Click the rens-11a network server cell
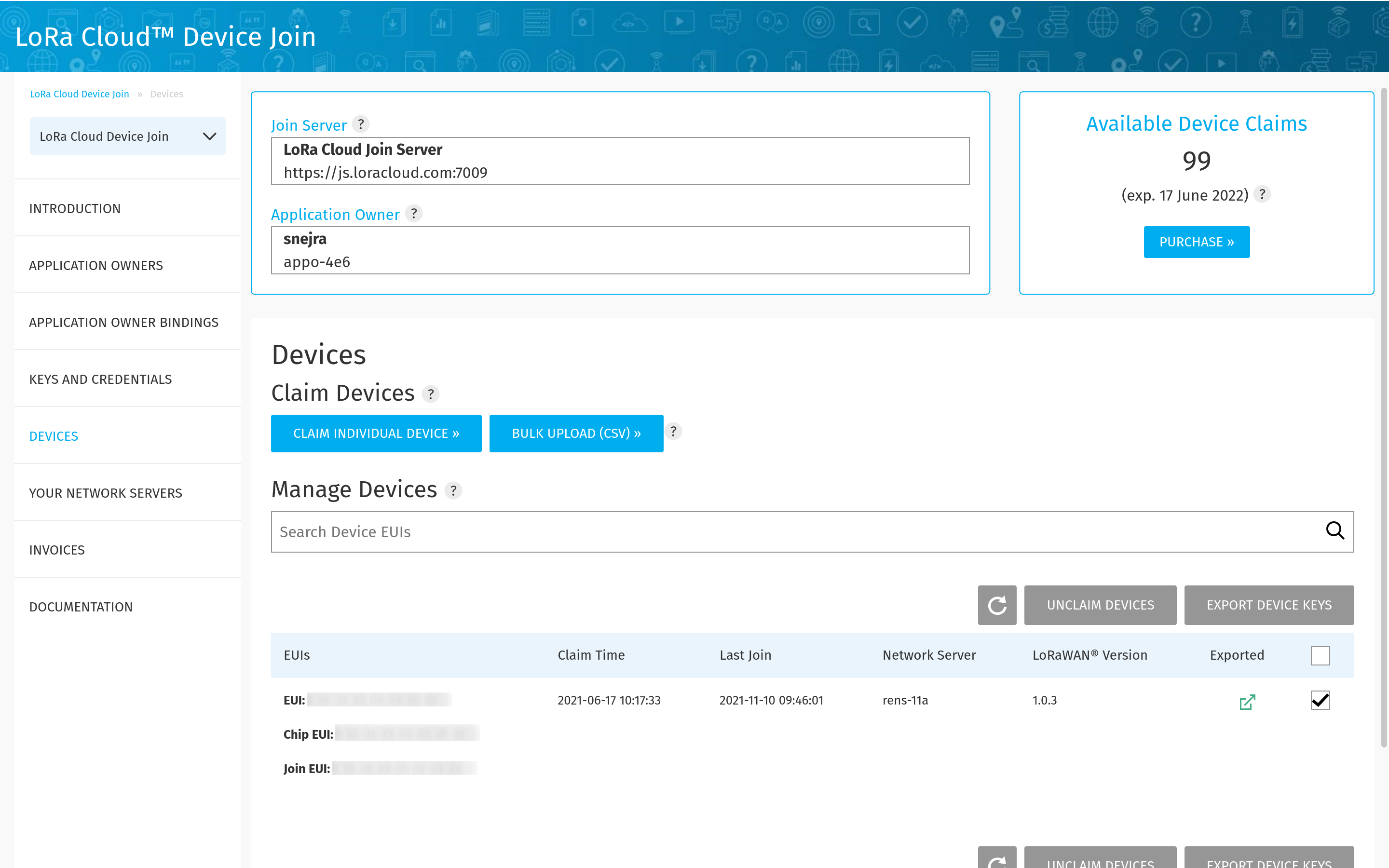 point(905,700)
